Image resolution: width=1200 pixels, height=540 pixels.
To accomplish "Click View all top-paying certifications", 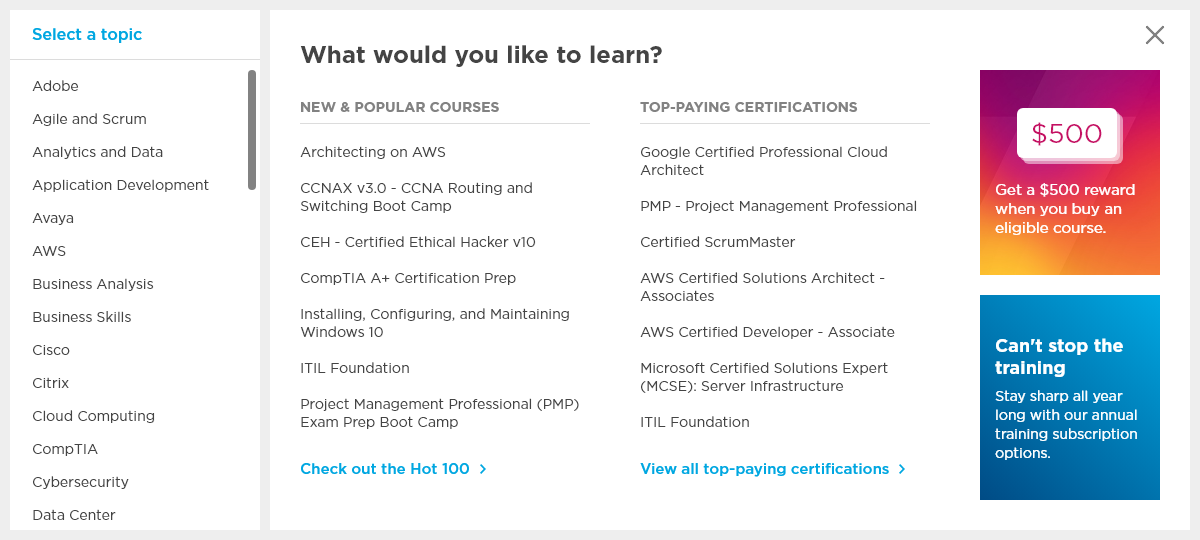I will pyautogui.click(x=764, y=469).
